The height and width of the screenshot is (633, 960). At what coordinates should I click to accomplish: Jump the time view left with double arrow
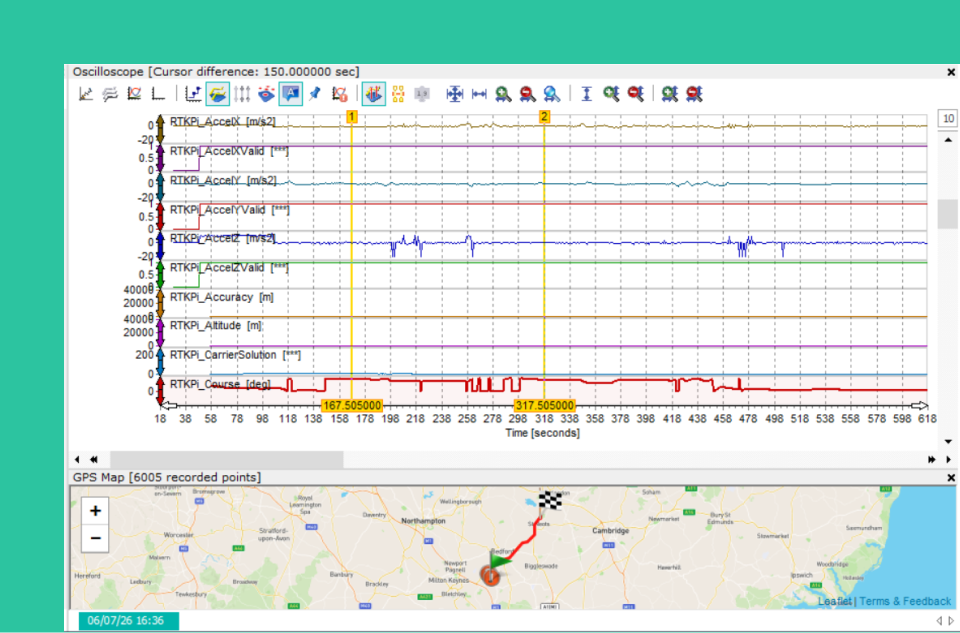pos(94,459)
